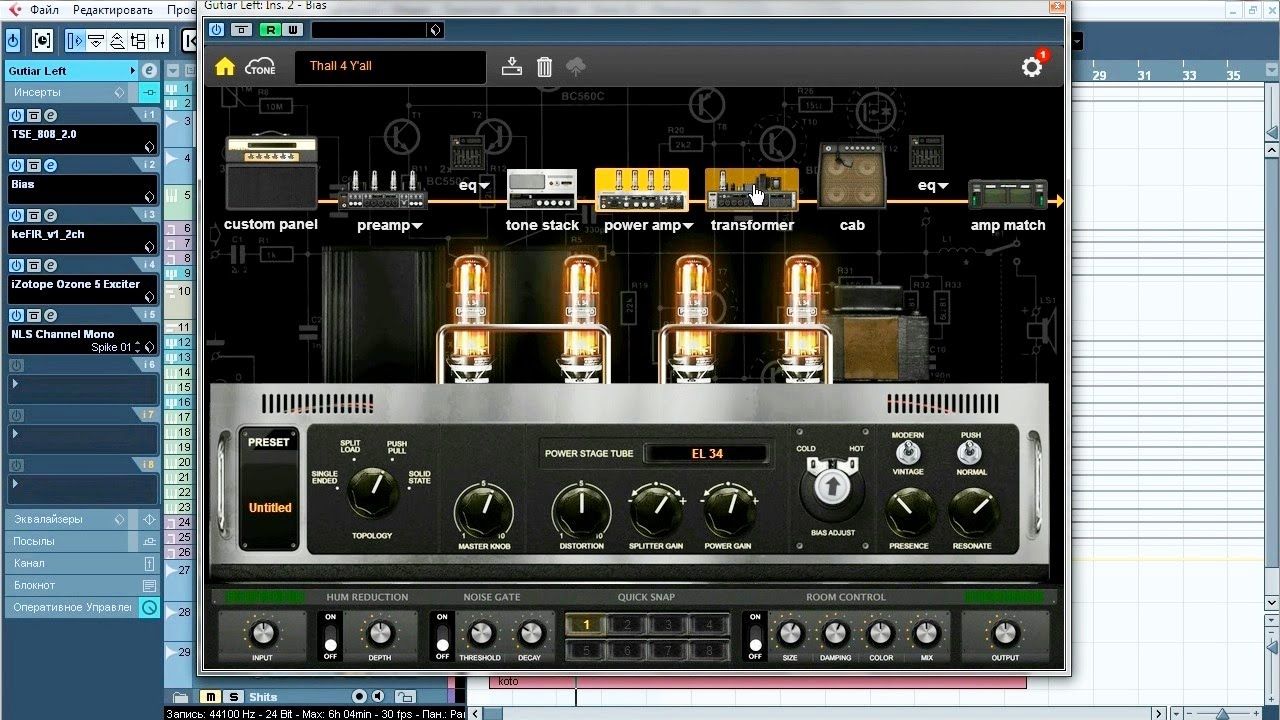
Task: Delete preset with trash can icon
Action: coord(544,67)
